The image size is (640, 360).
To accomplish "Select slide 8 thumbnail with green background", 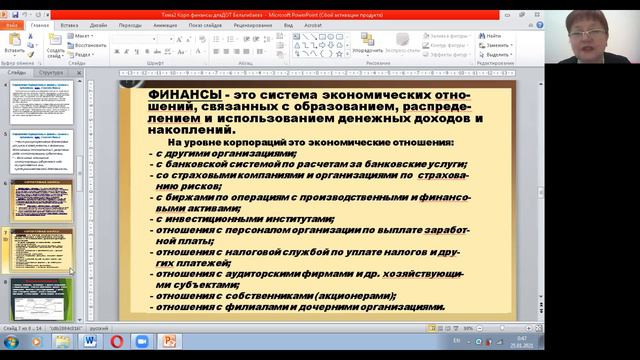I will (x=41, y=299).
